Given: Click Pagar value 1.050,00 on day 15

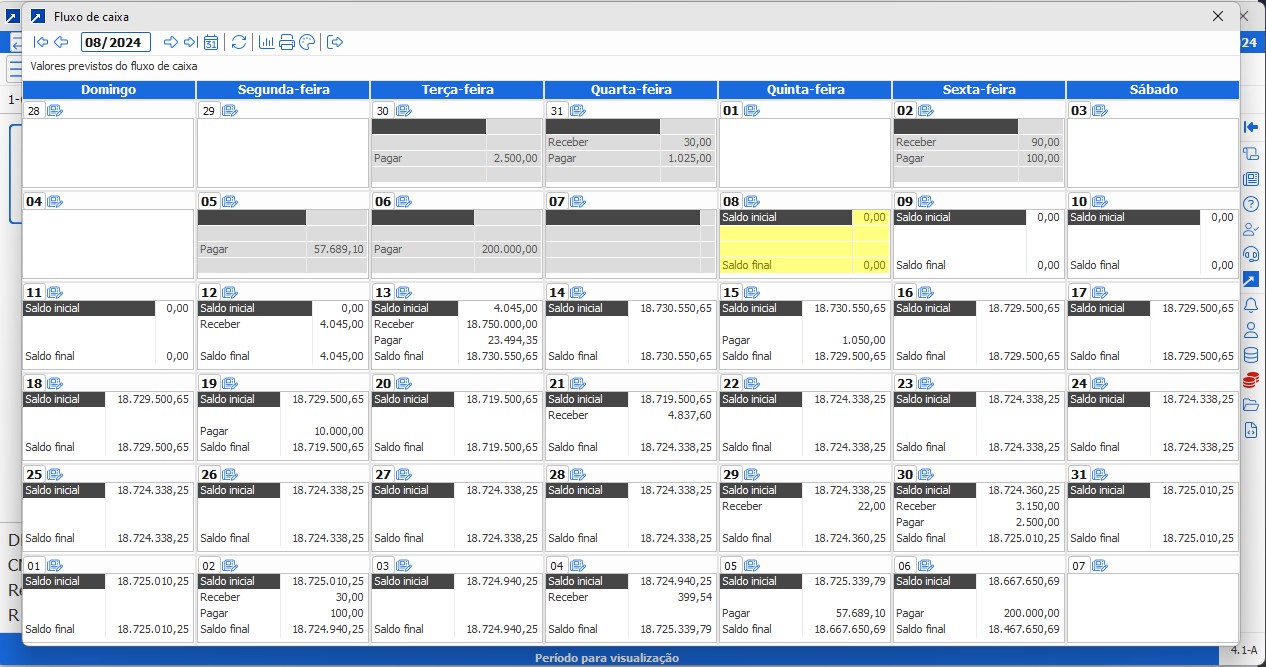Looking at the screenshot, I should (864, 340).
